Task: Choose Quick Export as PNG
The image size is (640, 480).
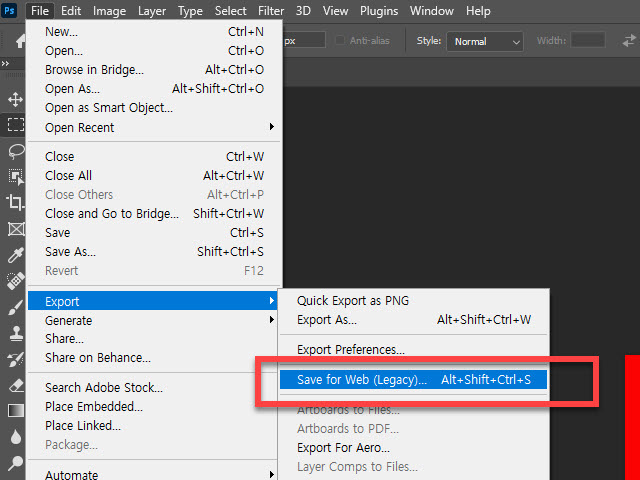Action: pyautogui.click(x=413, y=300)
